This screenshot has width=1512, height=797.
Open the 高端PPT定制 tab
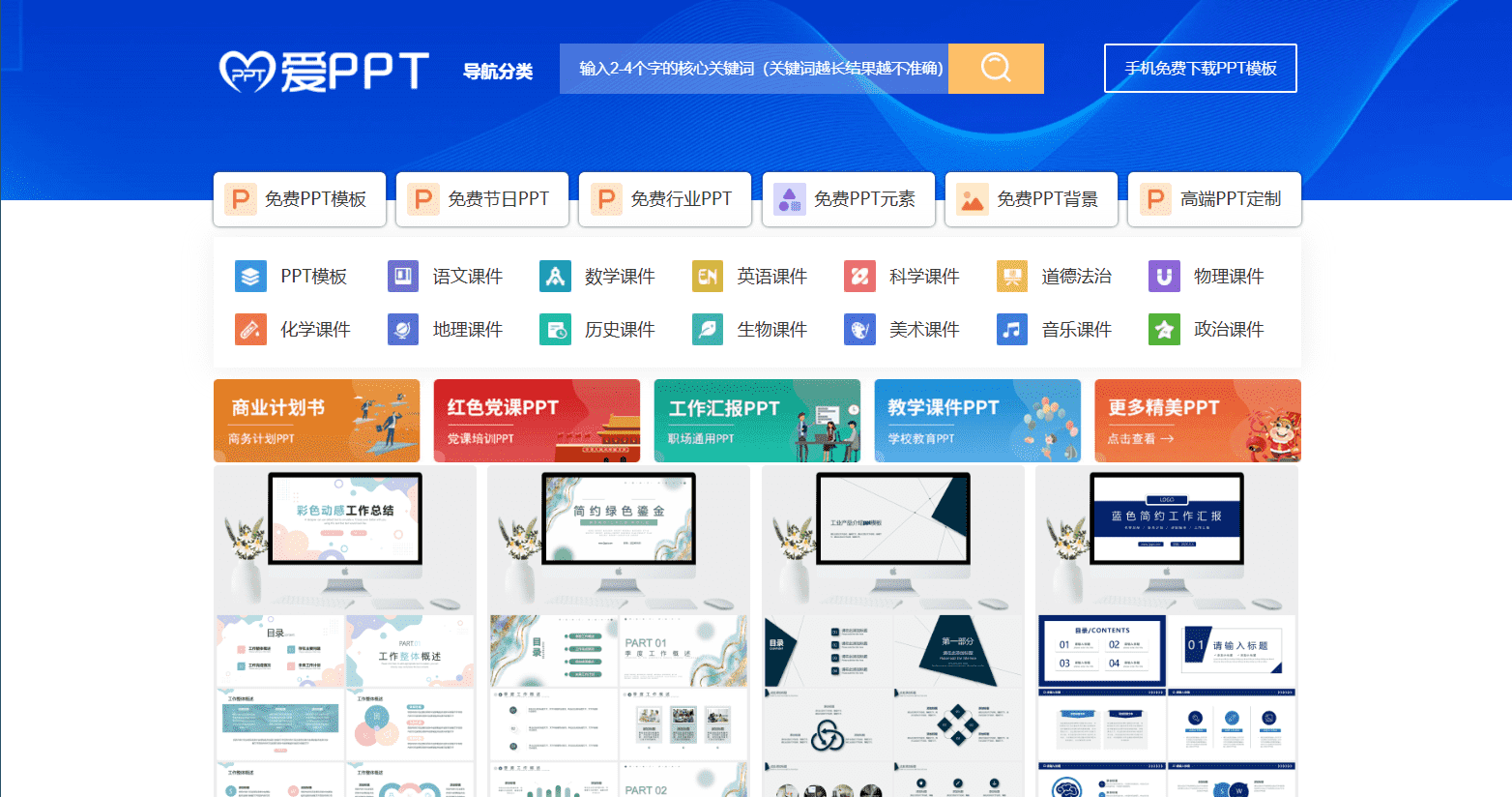(x=1214, y=199)
